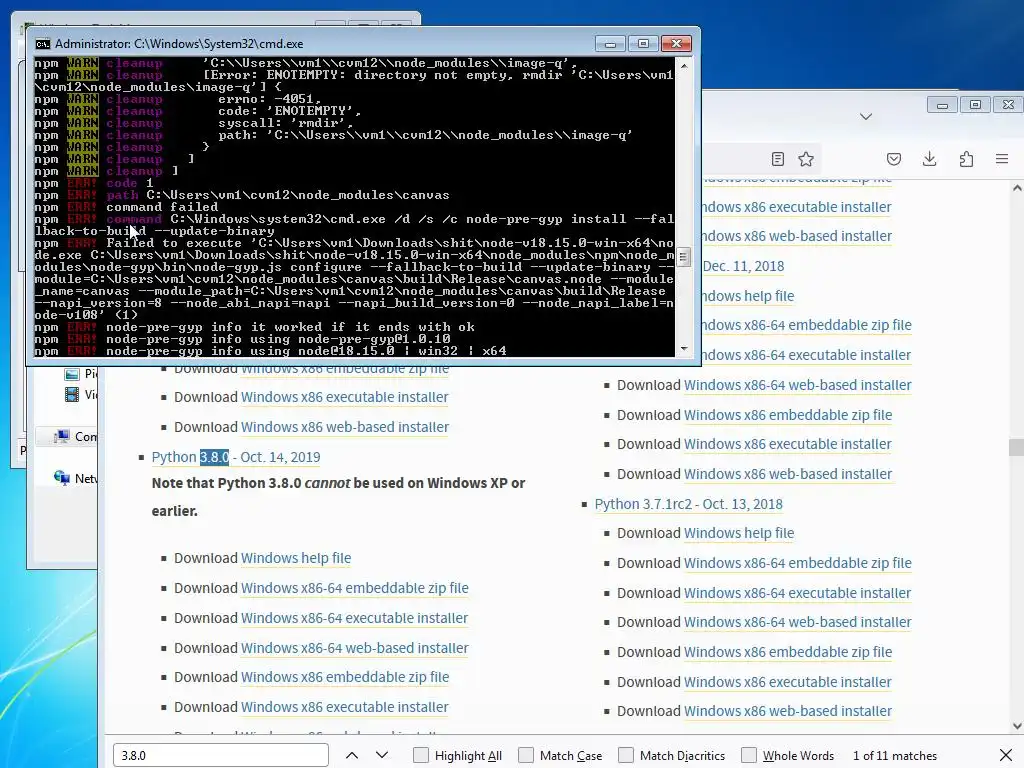1024x768 pixels.
Task: Open the cmd.exe window system icon menu
Action: [42, 44]
